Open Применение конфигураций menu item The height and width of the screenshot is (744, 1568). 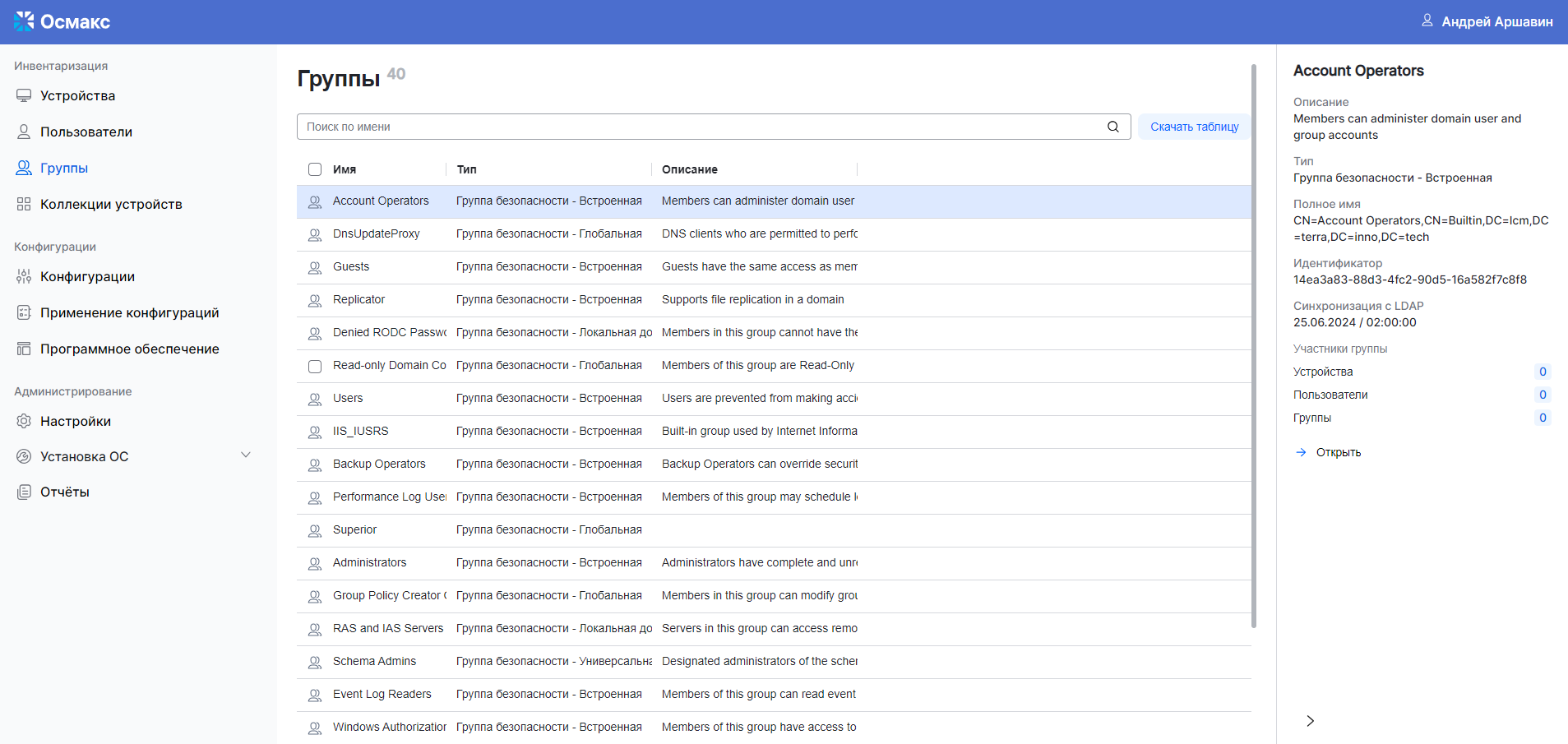pos(129,313)
